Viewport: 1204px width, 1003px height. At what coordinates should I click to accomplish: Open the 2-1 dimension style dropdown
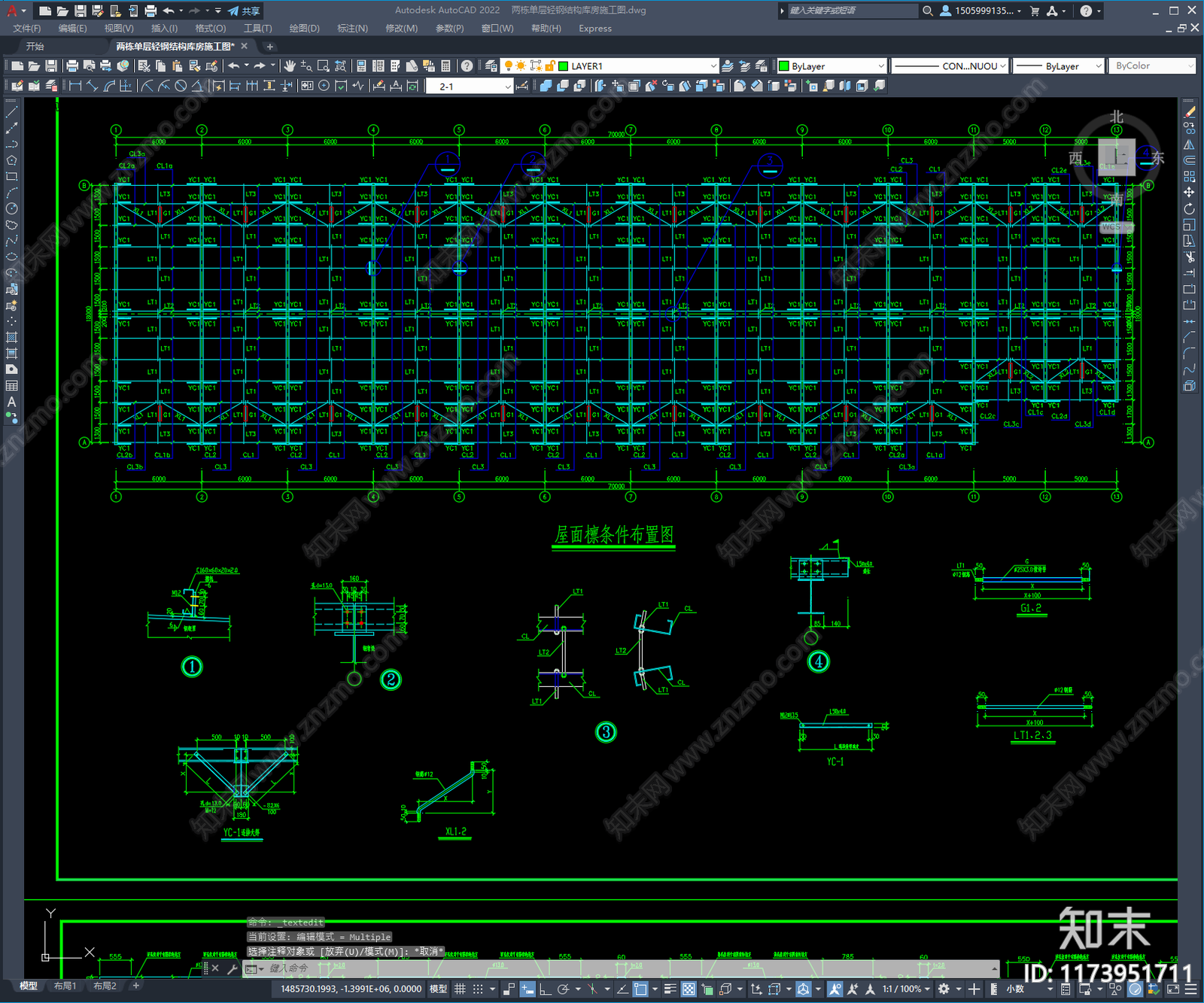click(470, 87)
